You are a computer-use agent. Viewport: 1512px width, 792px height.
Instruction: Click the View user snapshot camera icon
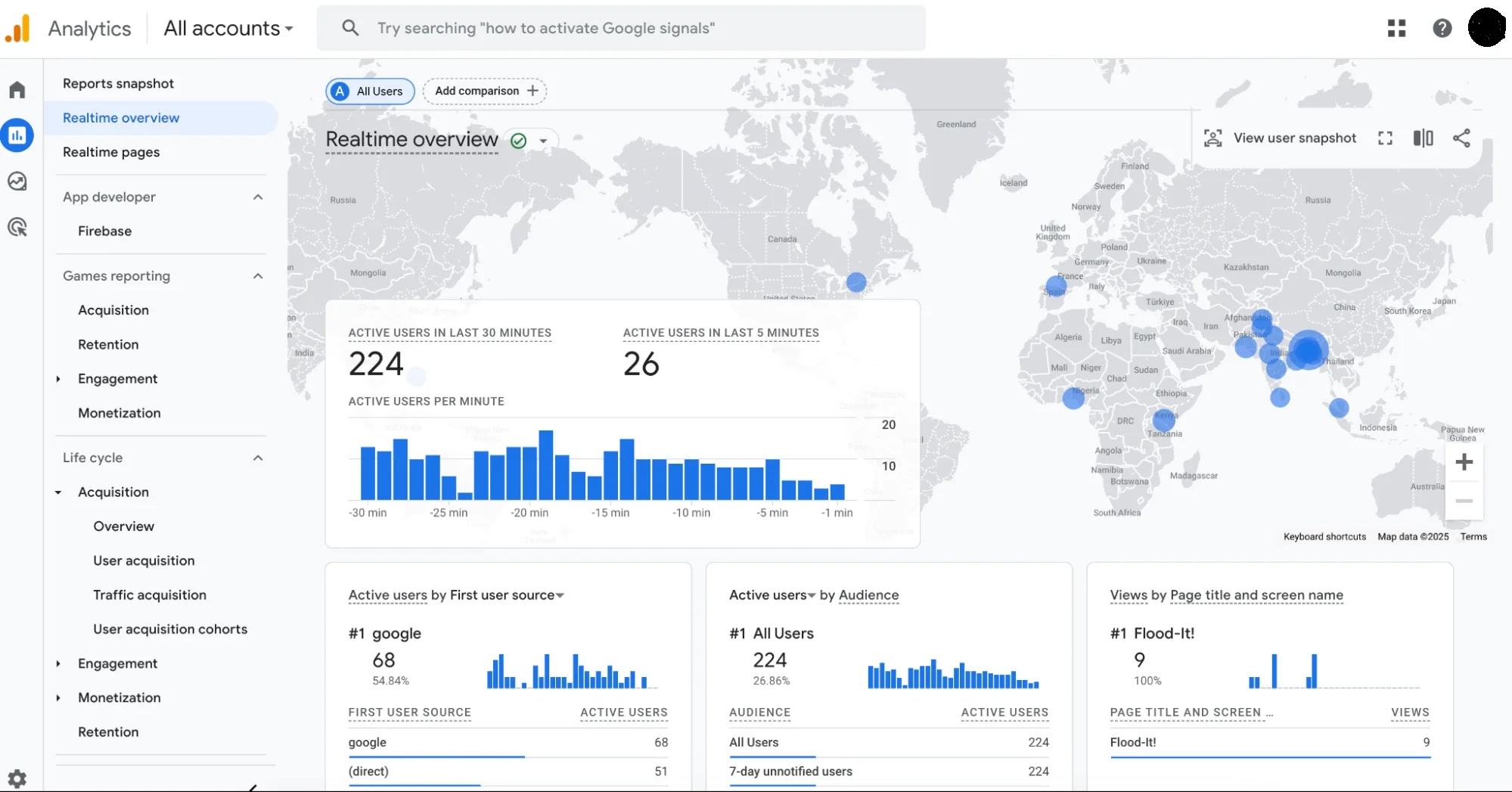(x=1213, y=138)
